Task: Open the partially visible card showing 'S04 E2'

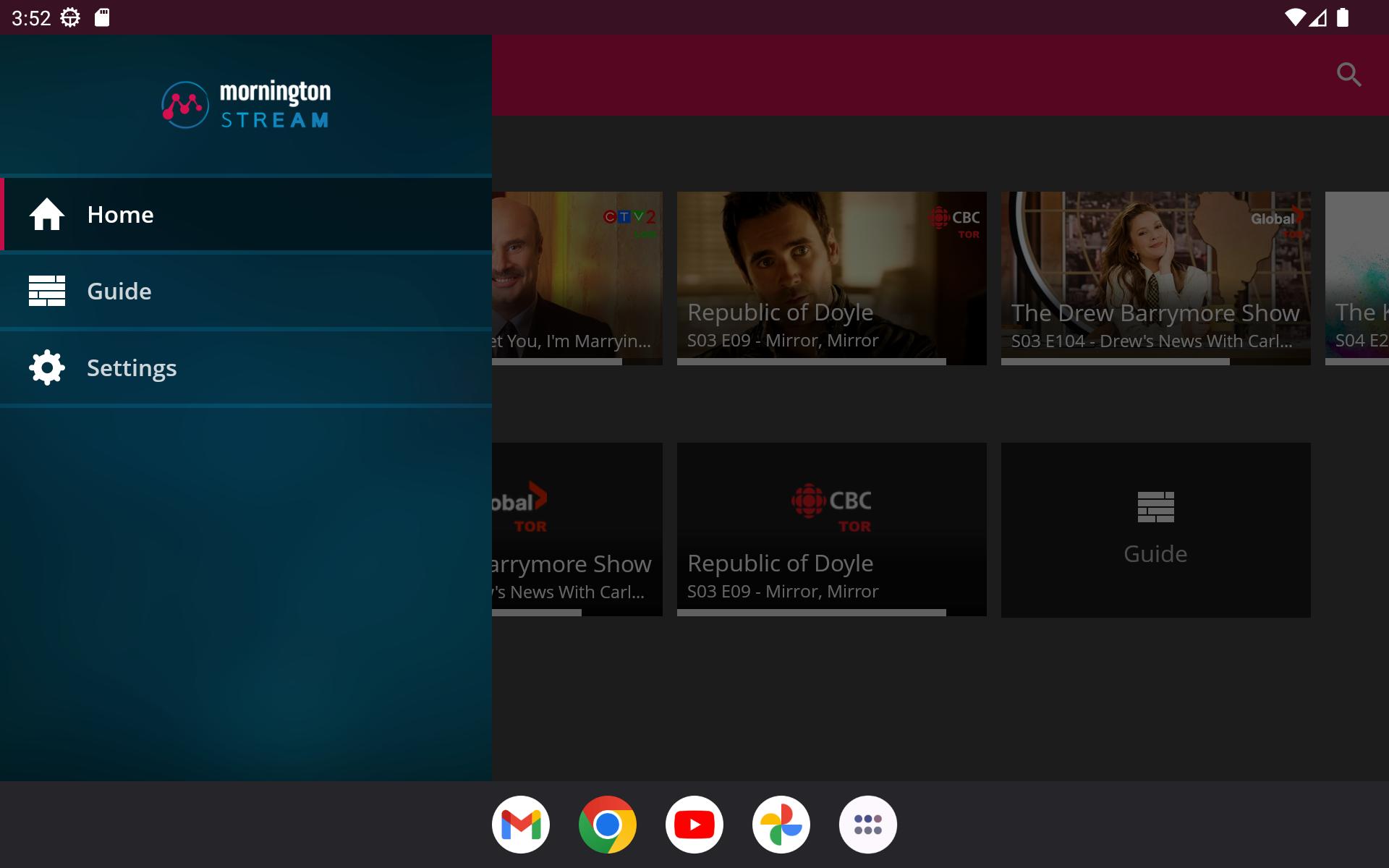Action: coord(1357,278)
